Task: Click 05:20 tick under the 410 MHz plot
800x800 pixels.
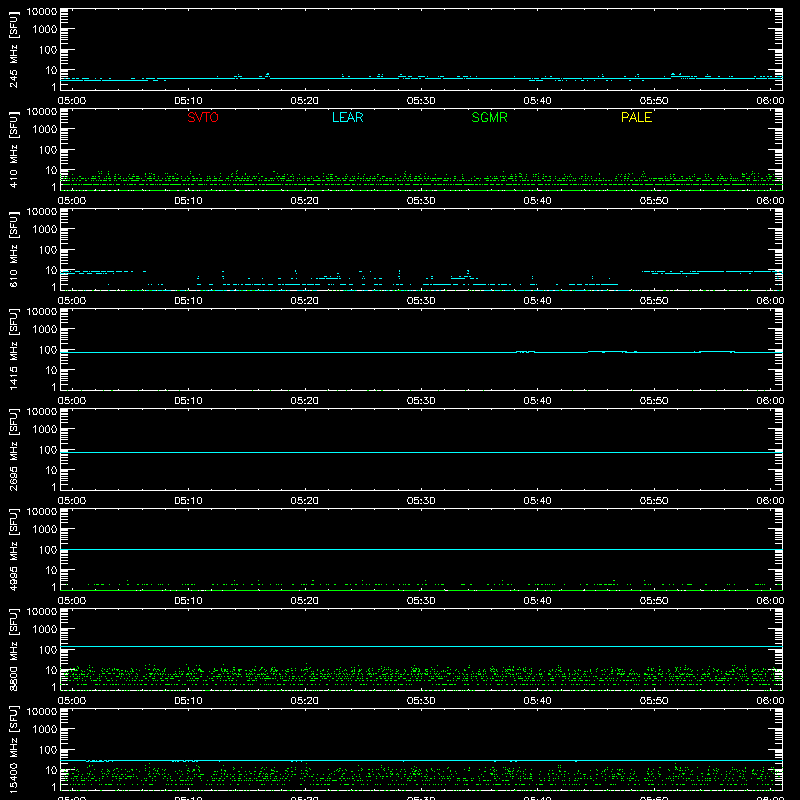Action: click(x=305, y=201)
